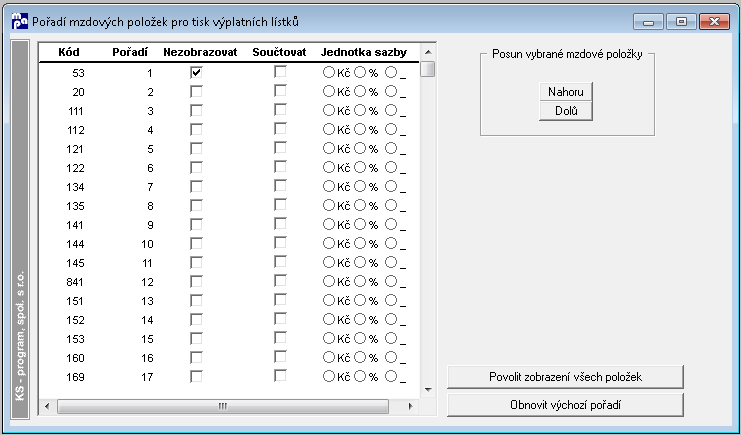This screenshot has width=741, height=435.
Task: Click the Součtovat column header
Action: pos(279,52)
